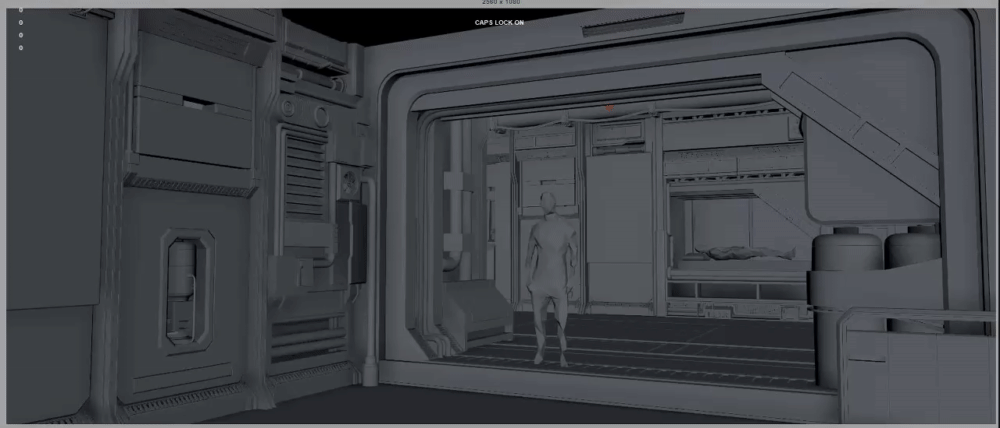Select the body lying on the bunk
1000x428 pixels.
tap(744, 253)
